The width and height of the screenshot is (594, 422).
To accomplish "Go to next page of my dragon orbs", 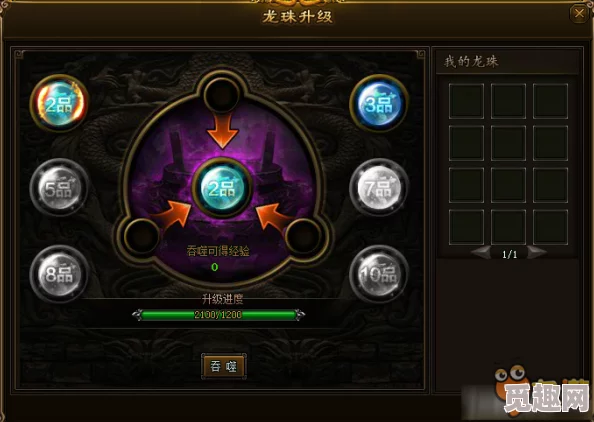I will (x=537, y=253).
